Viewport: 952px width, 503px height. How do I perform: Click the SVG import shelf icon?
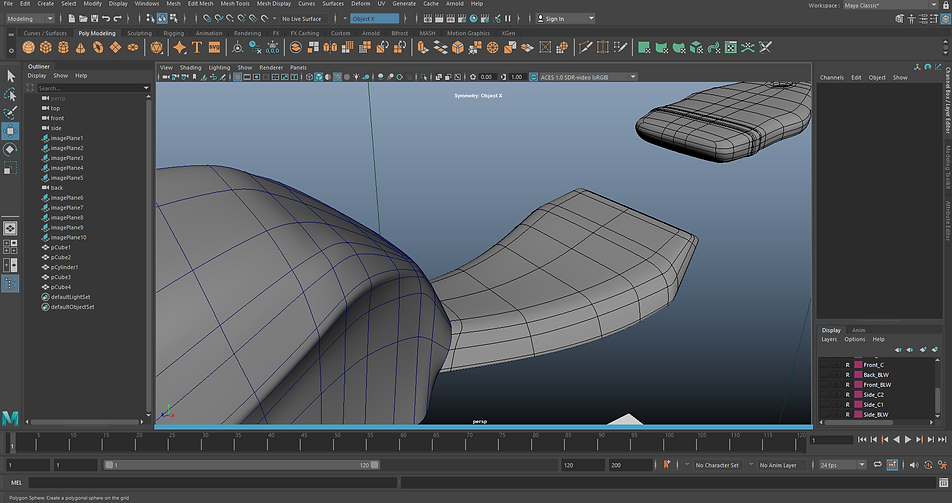tap(214, 47)
